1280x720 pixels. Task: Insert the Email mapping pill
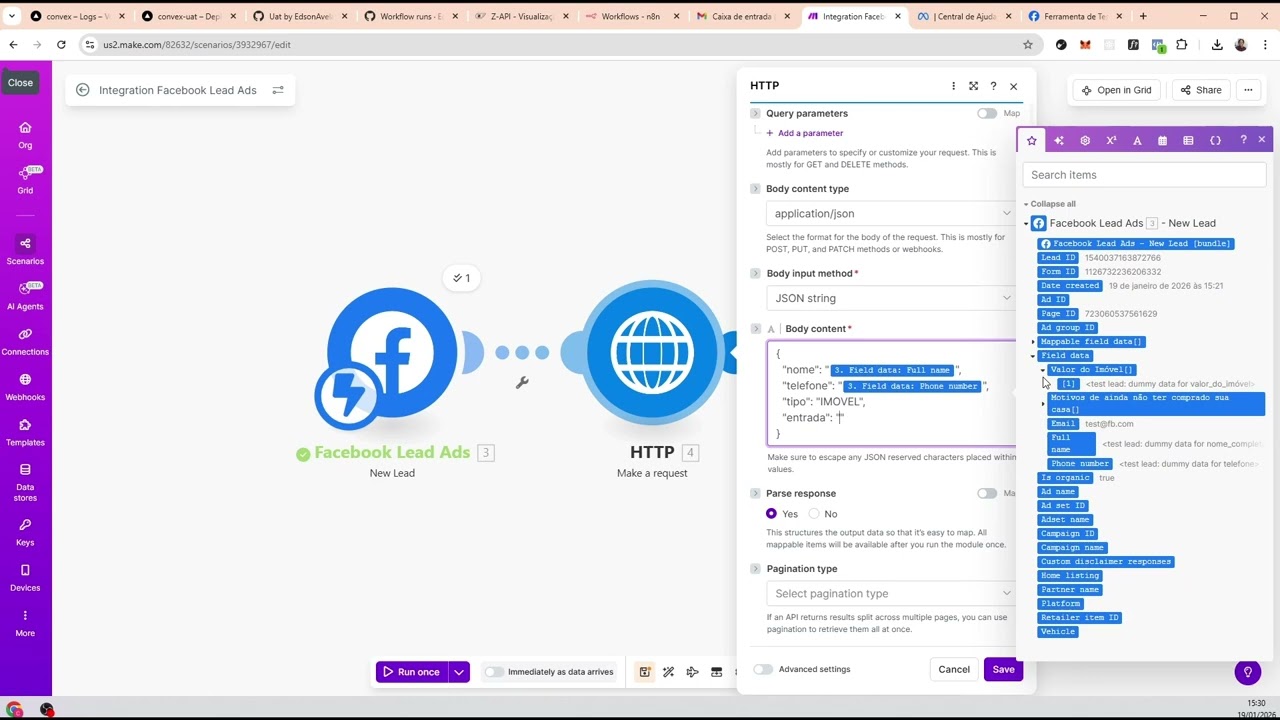[x=1063, y=424]
